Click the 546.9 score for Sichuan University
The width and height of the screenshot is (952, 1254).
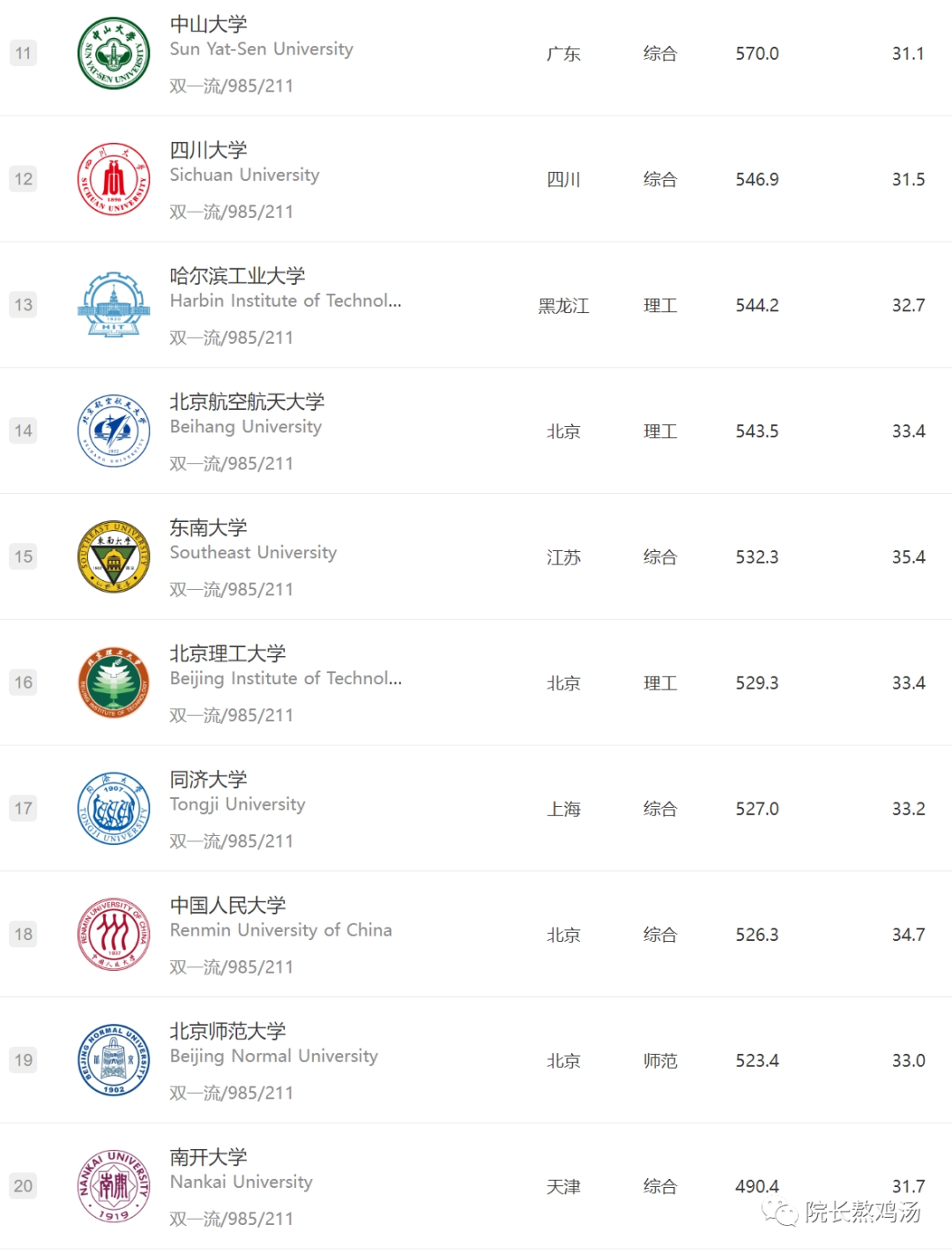757,180
